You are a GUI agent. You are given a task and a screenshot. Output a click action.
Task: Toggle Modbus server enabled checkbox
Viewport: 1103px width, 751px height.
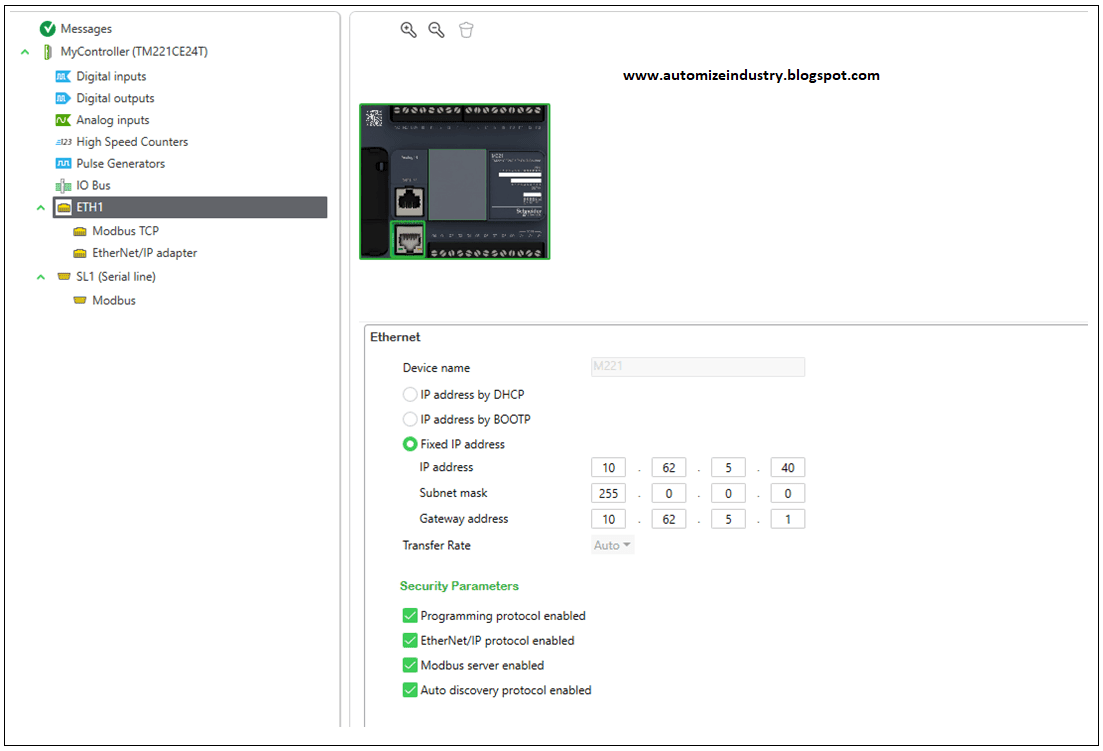[x=409, y=665]
